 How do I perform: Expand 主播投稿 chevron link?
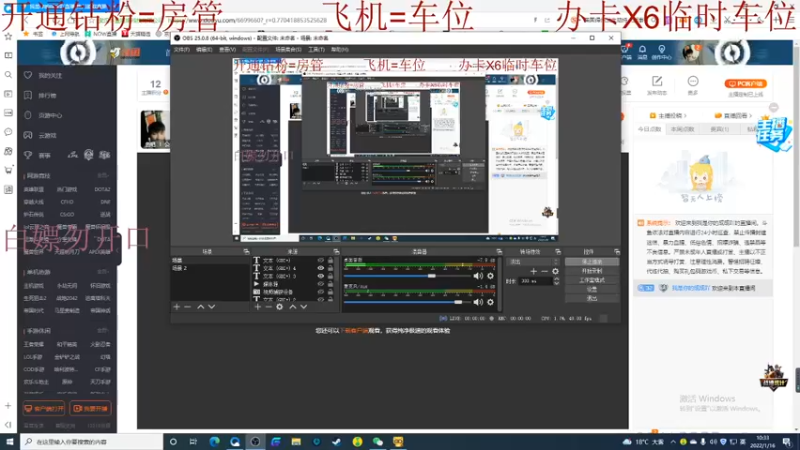[668, 116]
